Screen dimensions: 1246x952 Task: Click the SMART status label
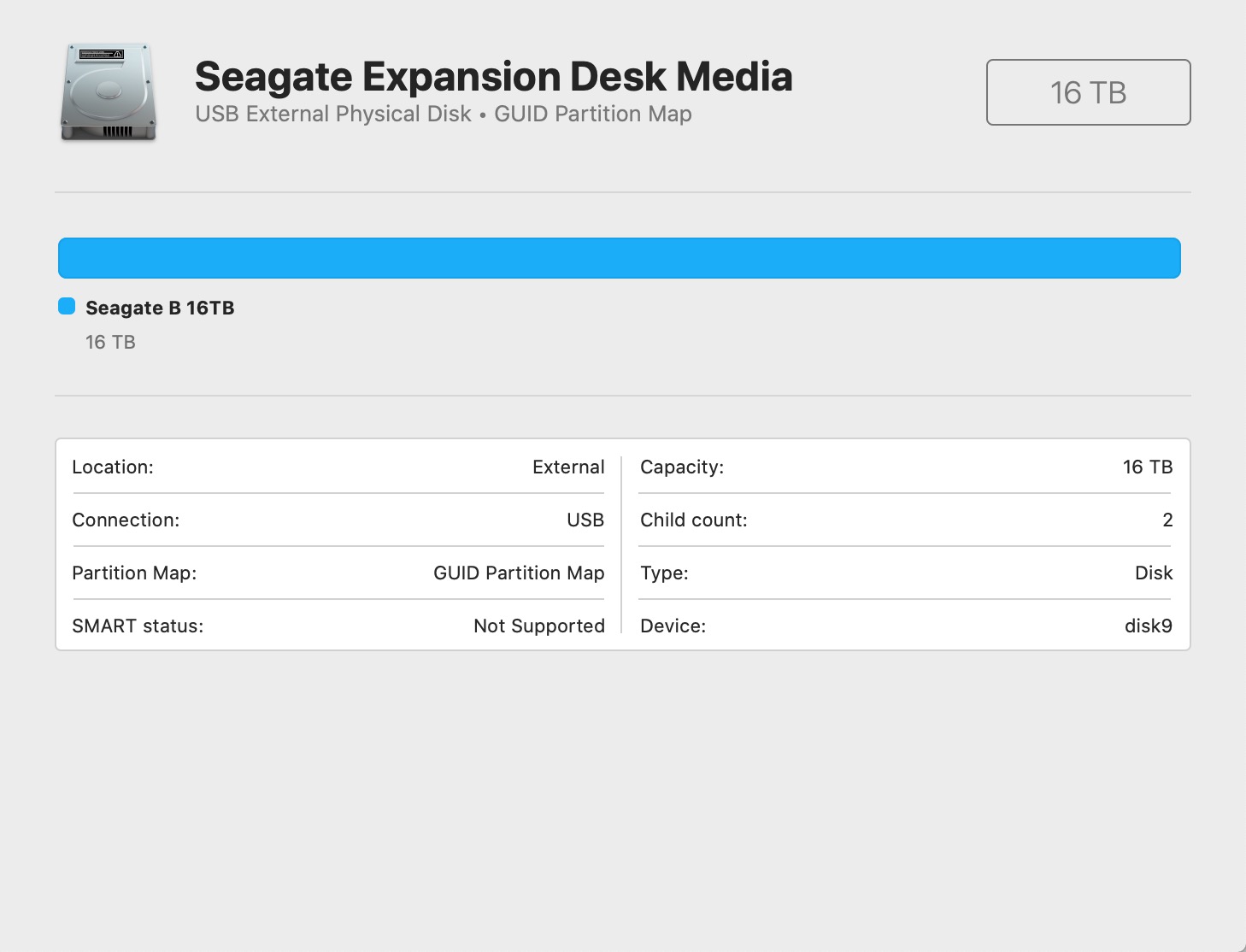138,626
